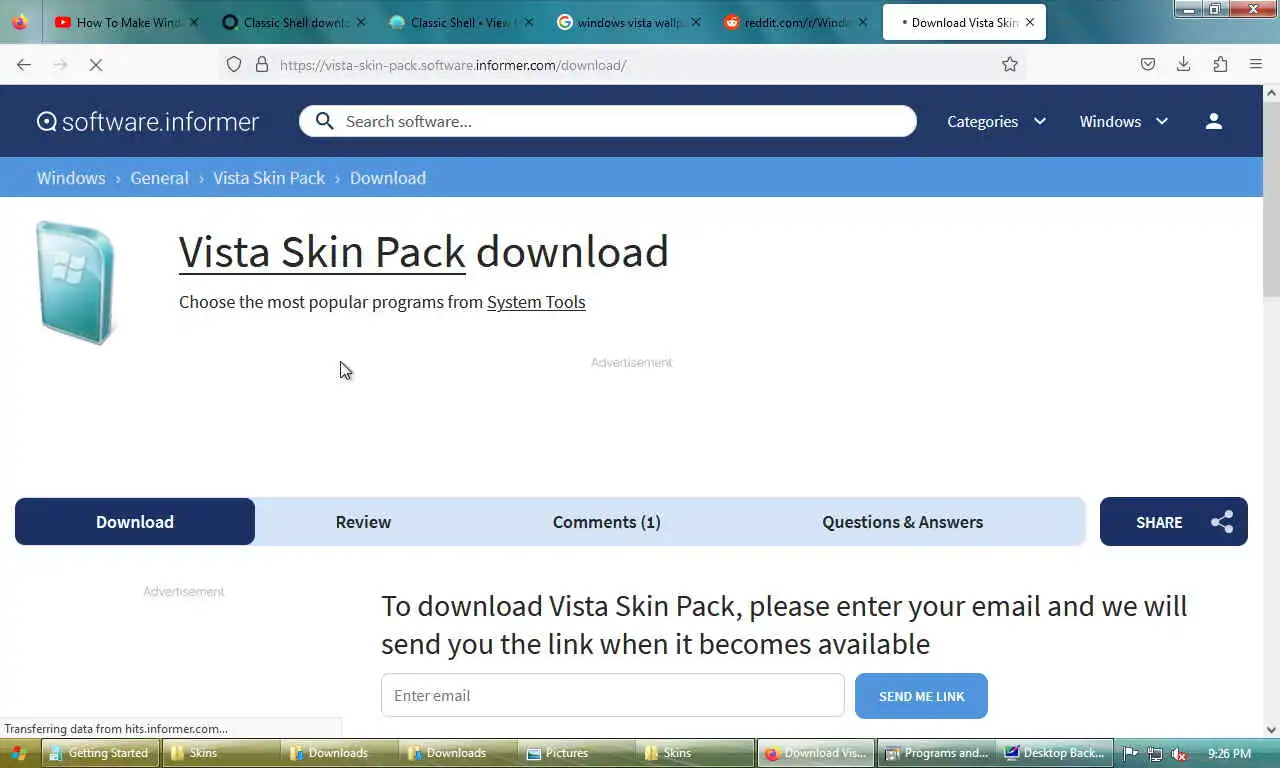Screen dimensions: 1280x768
Task: Click the scrollbar down arrow
Action: tap(1271, 730)
